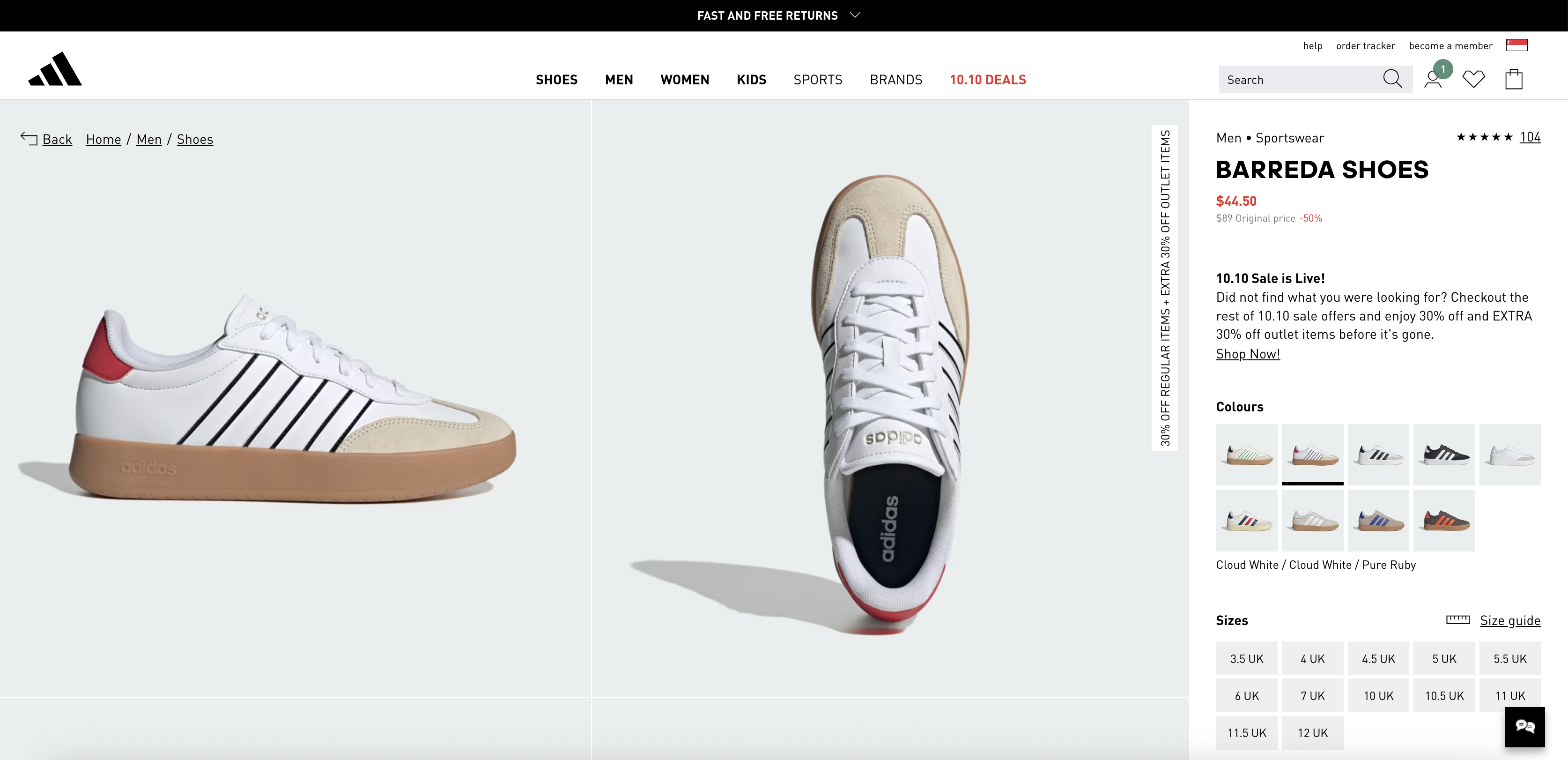Select size 7 UK
Screen dimensions: 1568x760
pos(1312,695)
